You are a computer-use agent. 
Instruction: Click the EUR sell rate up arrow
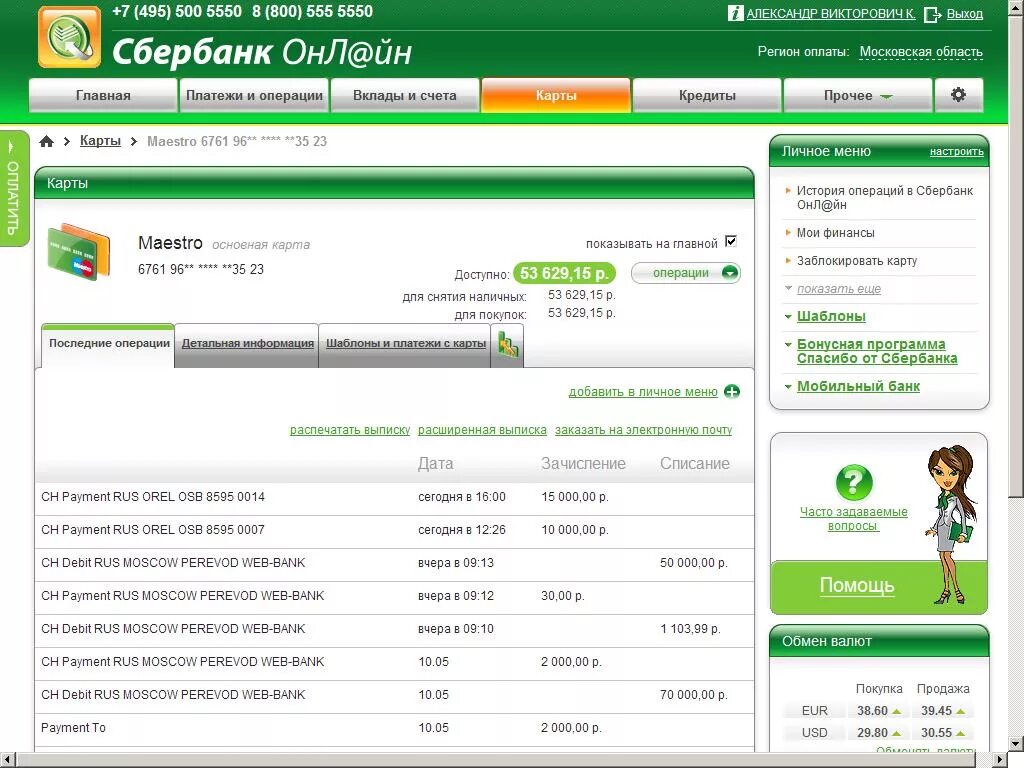tap(960, 711)
